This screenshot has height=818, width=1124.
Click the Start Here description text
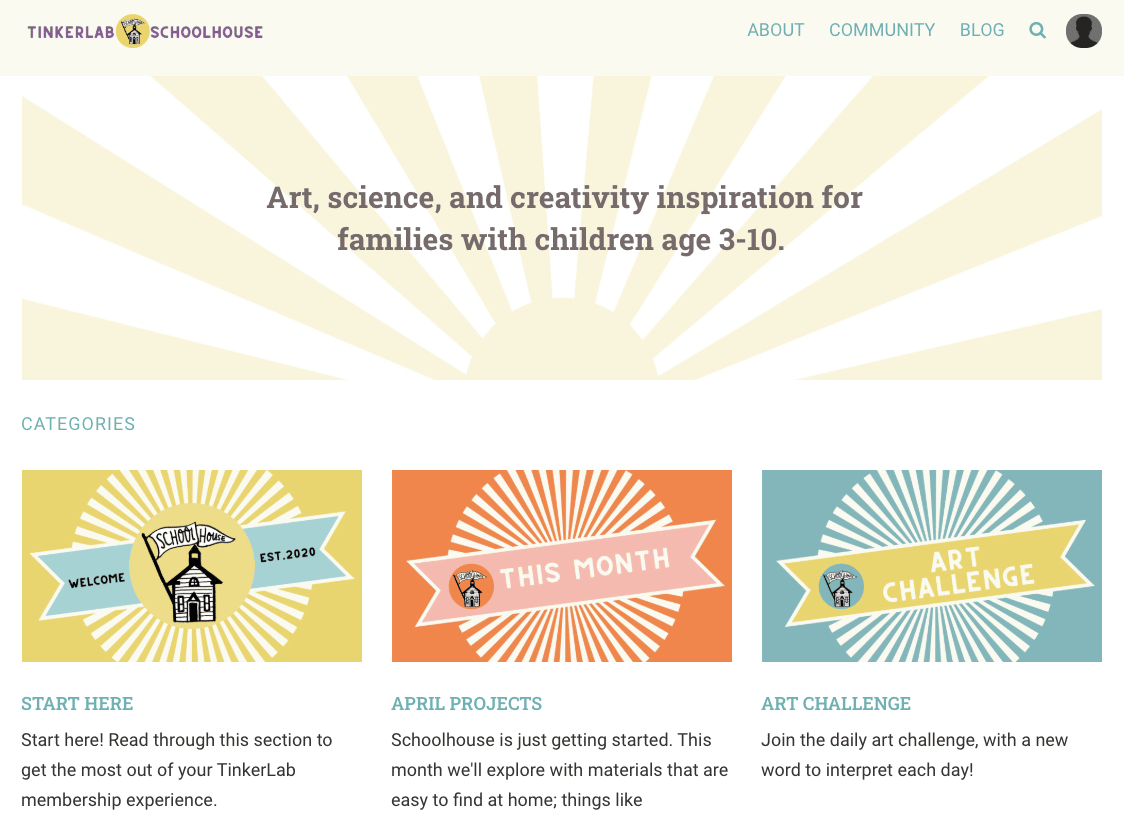pos(176,770)
